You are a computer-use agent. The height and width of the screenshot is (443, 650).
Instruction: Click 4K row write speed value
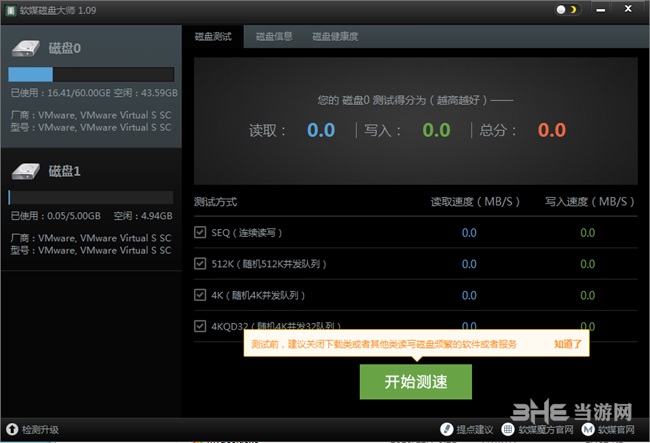coord(587,295)
